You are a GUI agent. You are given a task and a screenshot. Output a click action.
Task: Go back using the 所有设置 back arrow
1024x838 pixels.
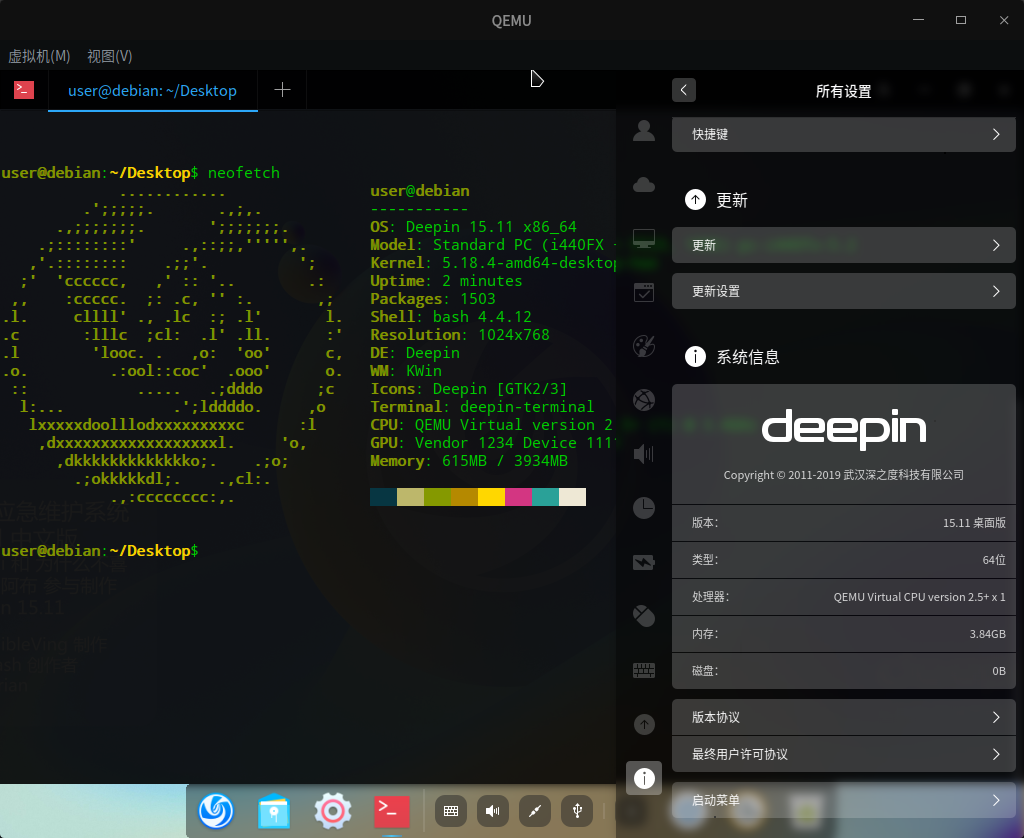click(x=684, y=90)
